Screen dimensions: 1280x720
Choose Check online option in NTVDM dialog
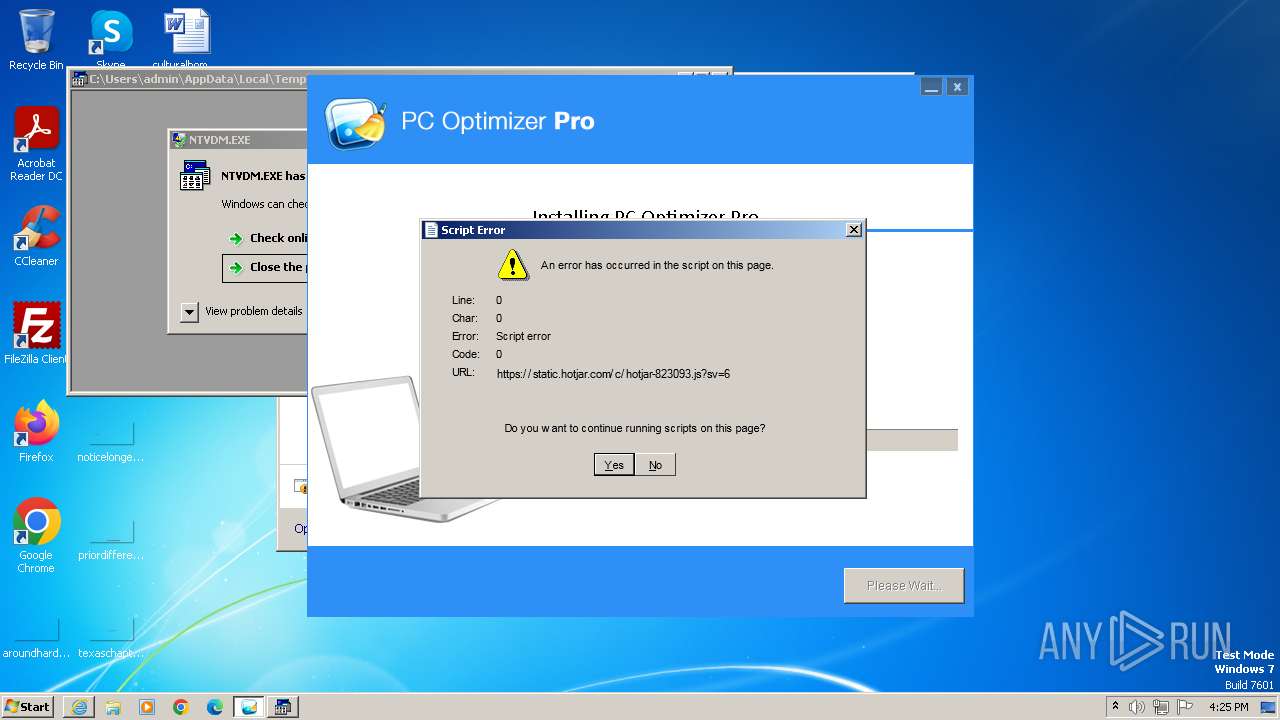coord(267,238)
